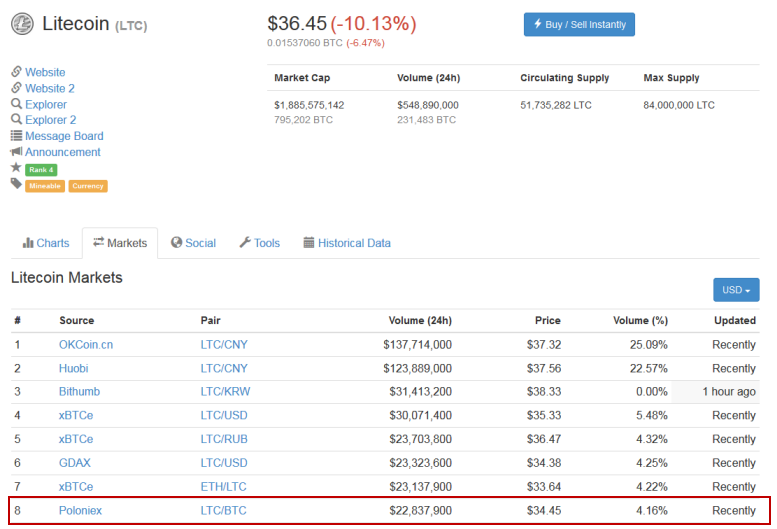Click the Litecoin Markets heading
The image size is (777, 529).
click(x=67, y=277)
